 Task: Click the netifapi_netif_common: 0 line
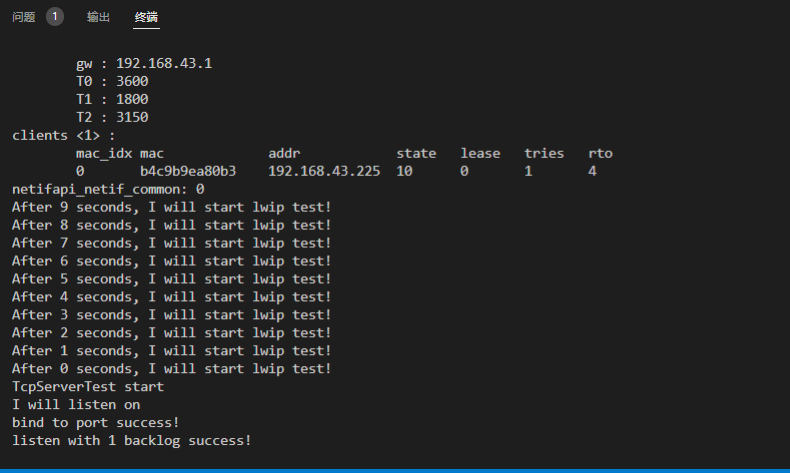[108, 189]
